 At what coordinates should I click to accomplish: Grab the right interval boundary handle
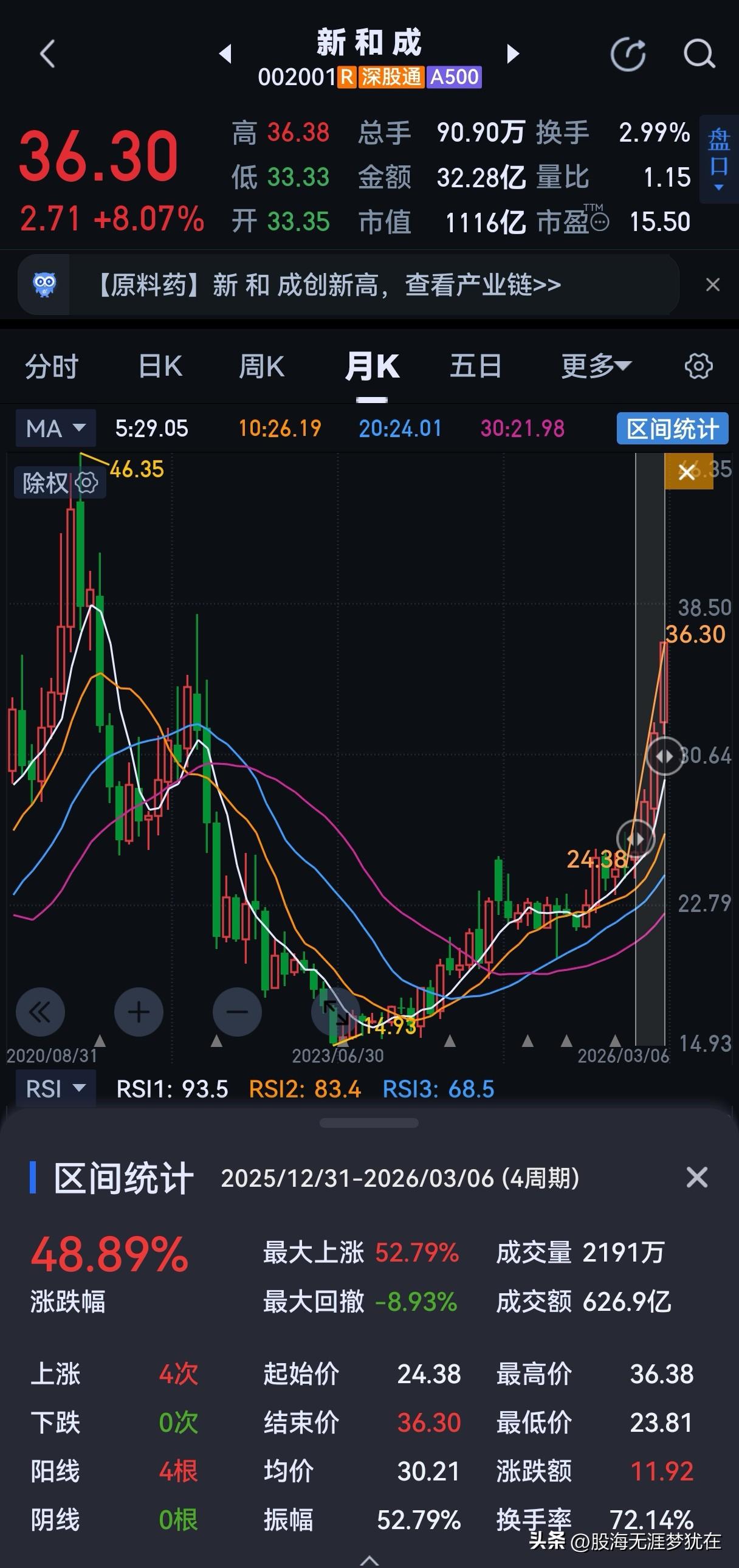point(665,756)
